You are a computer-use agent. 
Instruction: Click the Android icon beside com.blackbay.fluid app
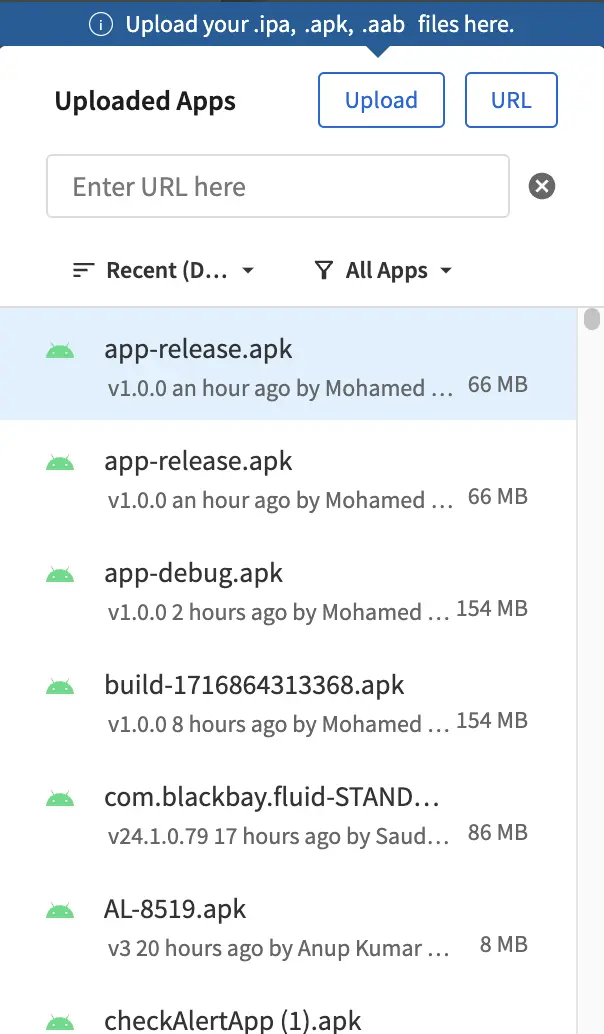pyautogui.click(x=60, y=799)
